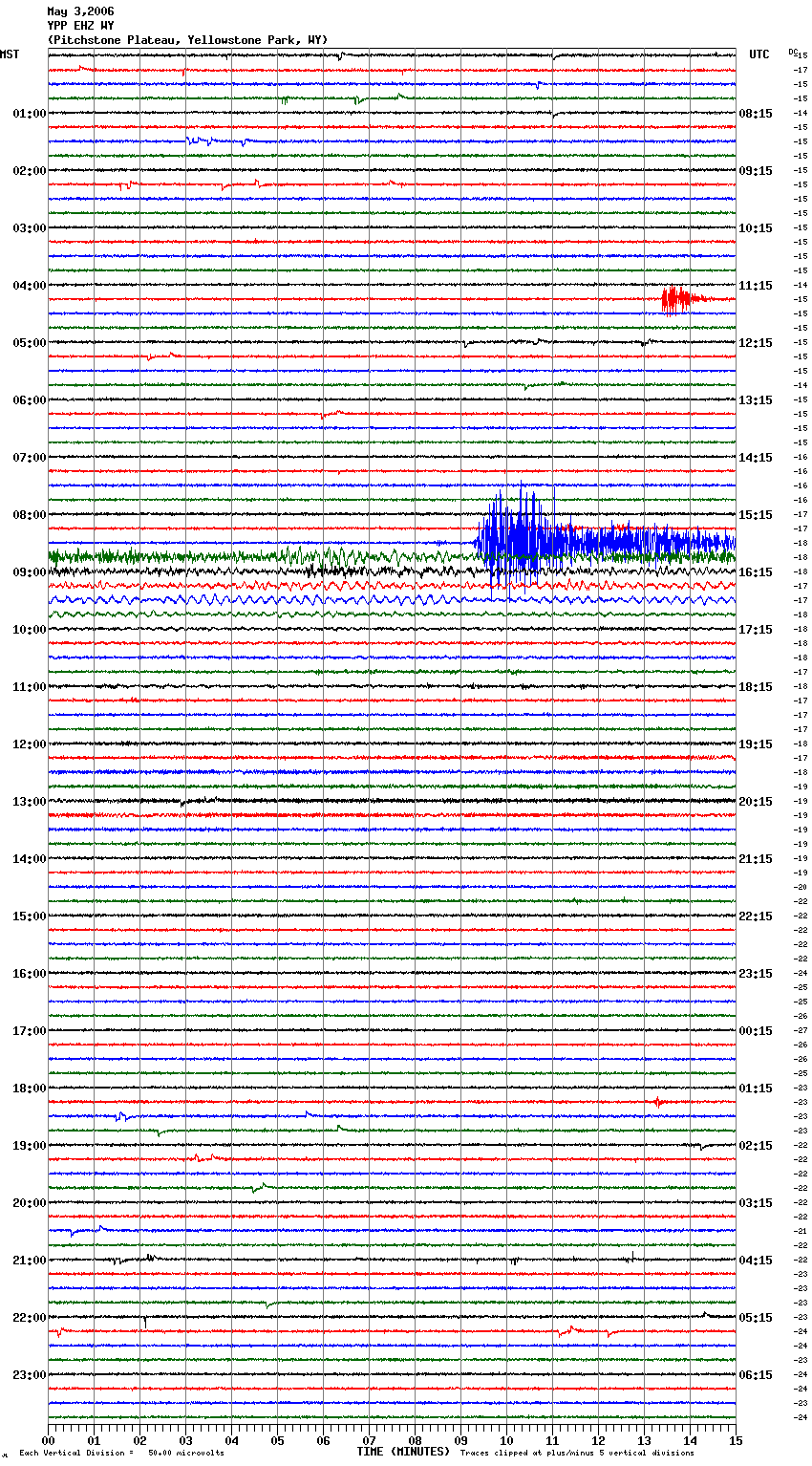This screenshot has width=812, height=1466.
Task: Click the 06:15 UTC time label
Action: pyautogui.click(x=756, y=1375)
